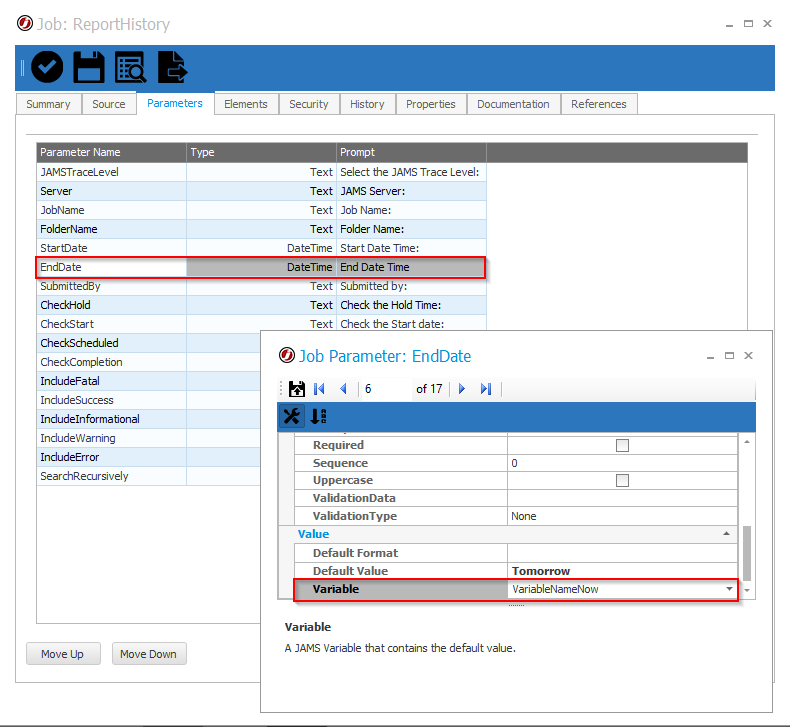
Task: Click the save icon in Job Parameter dialog
Action: (297, 389)
